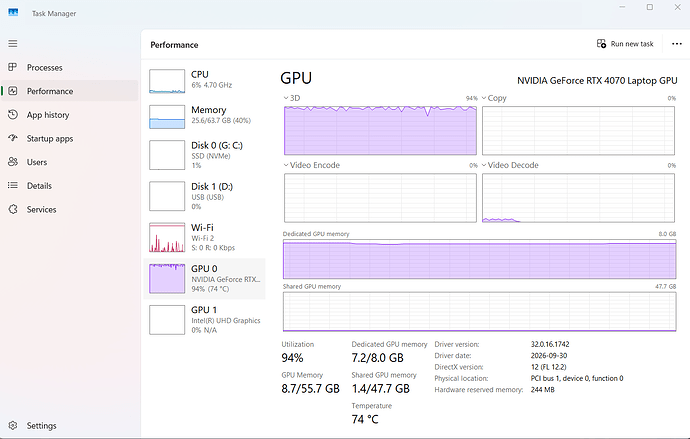Select the GPU 1 Intel UHD thumbnail
The image size is (690, 439).
[167, 320]
